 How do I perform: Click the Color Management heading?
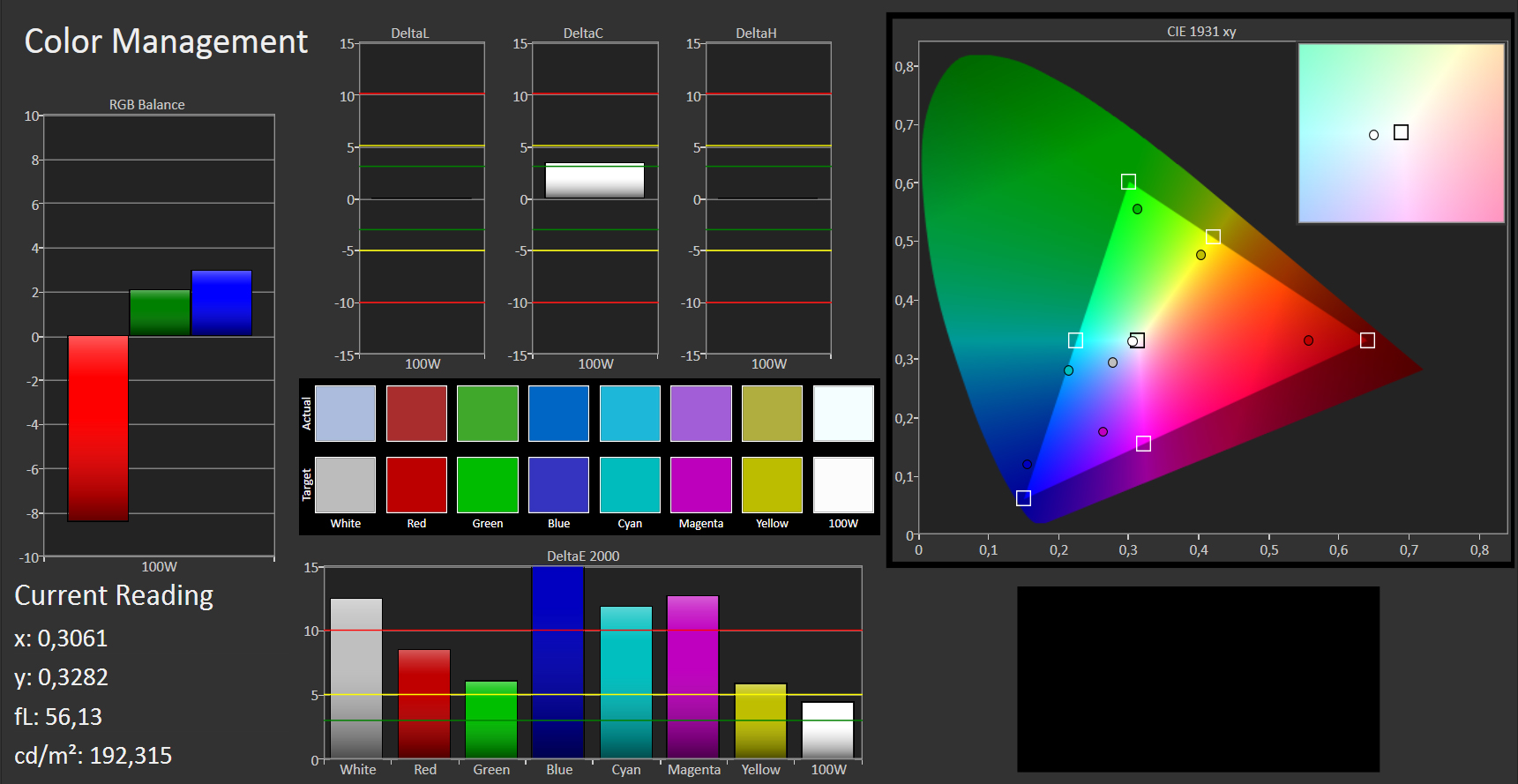coord(166,41)
